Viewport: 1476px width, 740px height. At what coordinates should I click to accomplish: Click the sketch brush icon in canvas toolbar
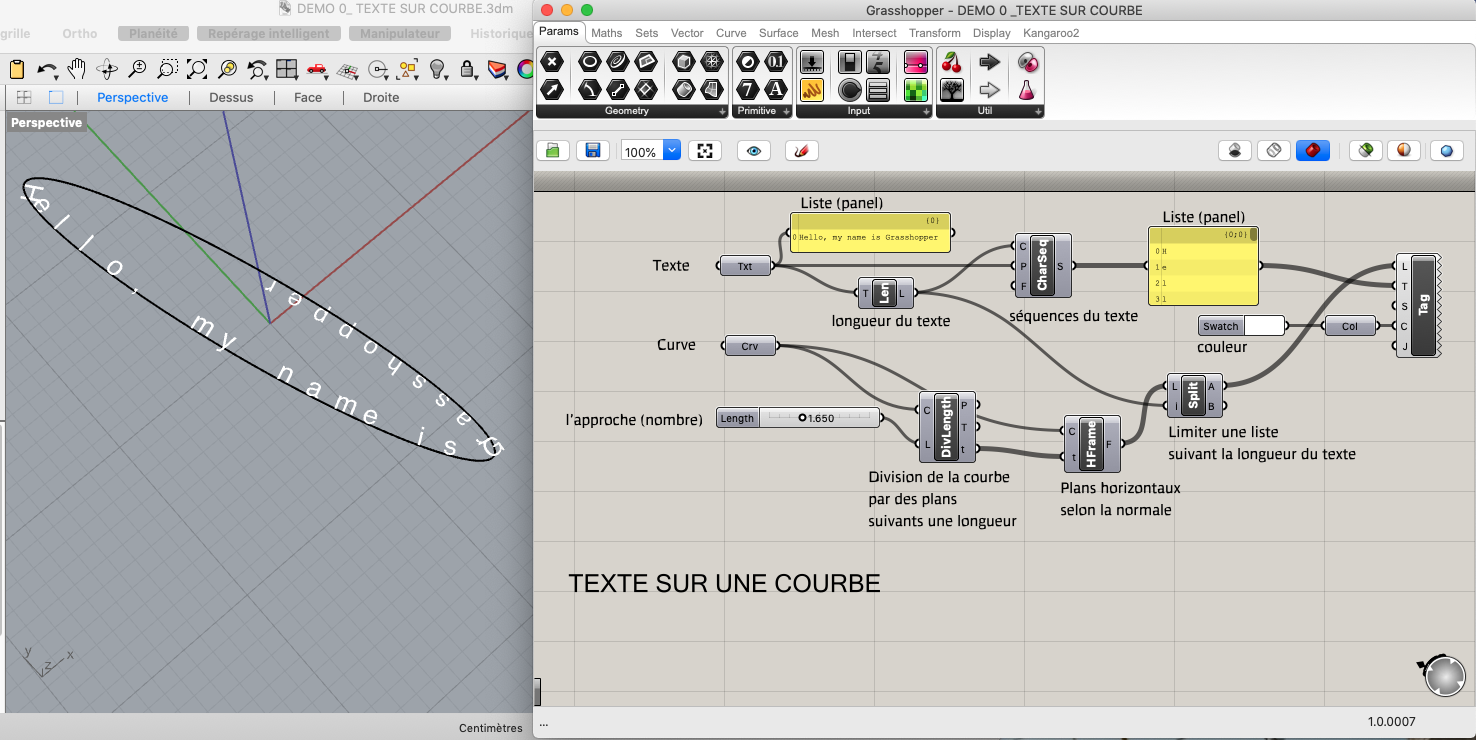point(801,150)
